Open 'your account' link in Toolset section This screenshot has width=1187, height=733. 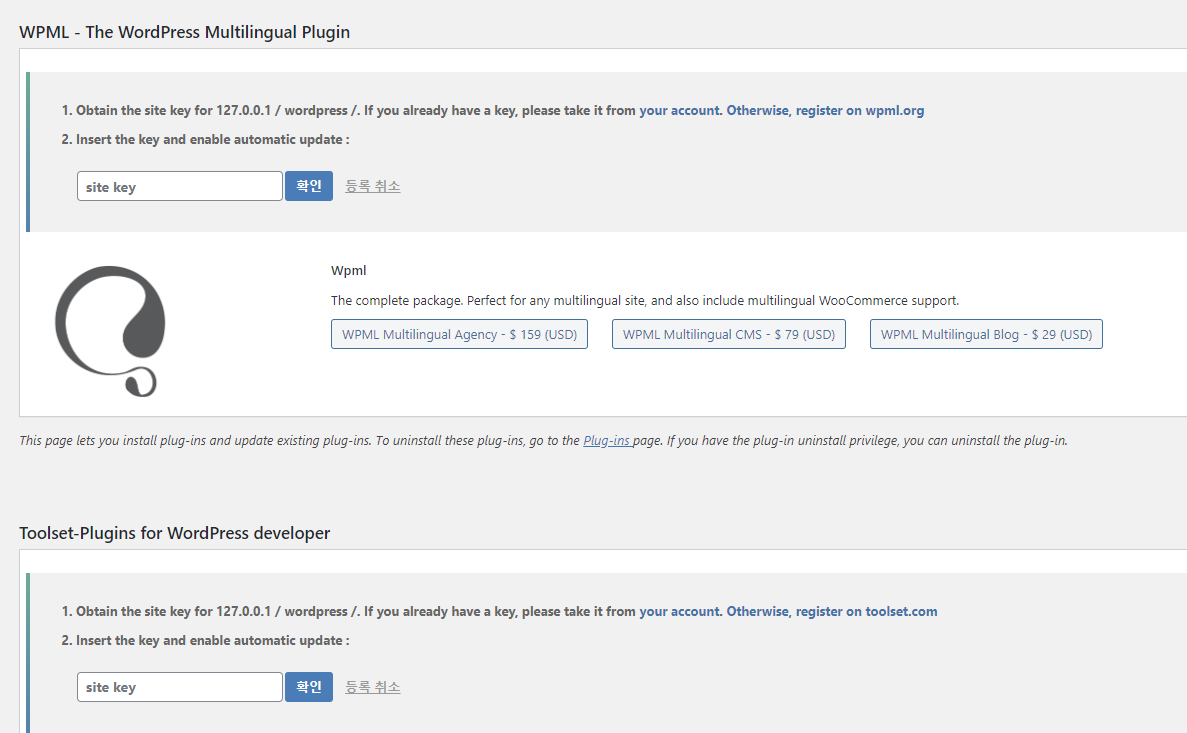click(679, 611)
